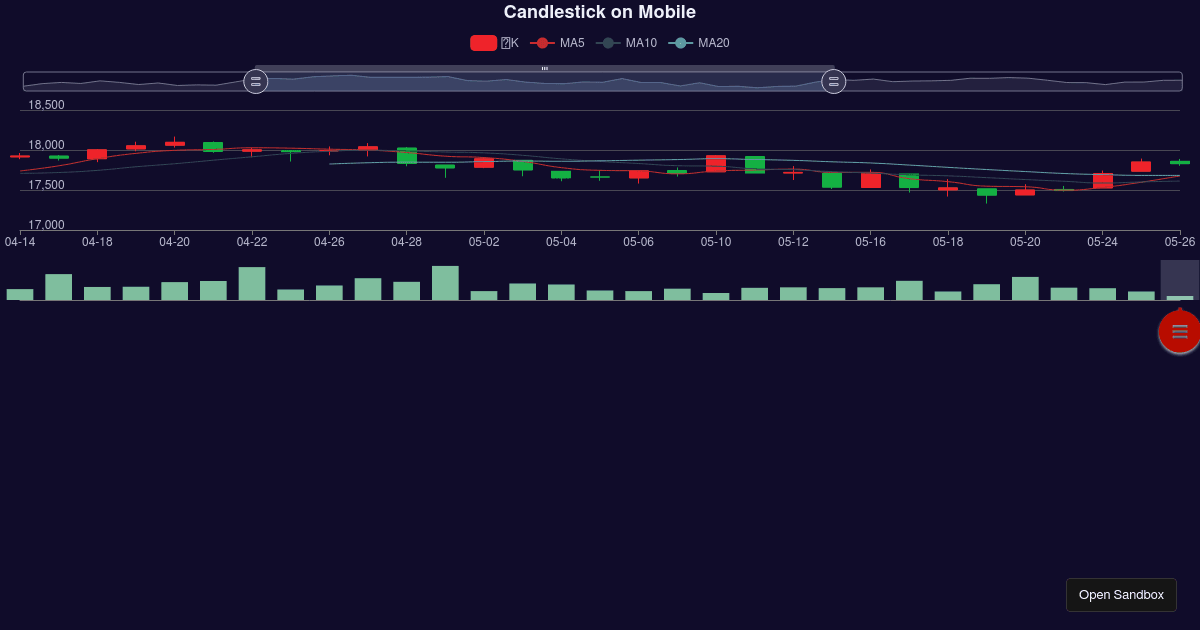Select the green candlestick above 04-20's right neighbor
The height and width of the screenshot is (630, 1200).
tap(213, 147)
